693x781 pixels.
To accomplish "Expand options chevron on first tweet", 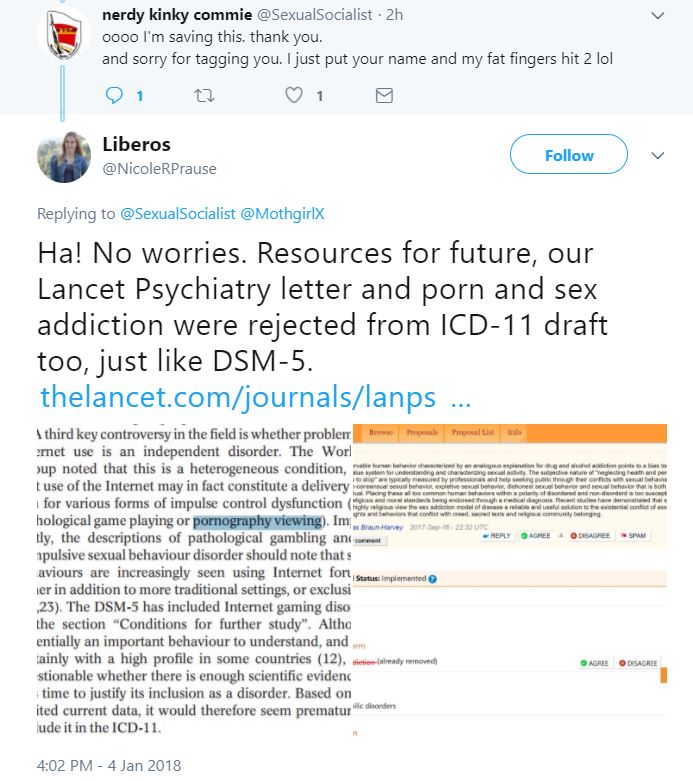I will coord(658,15).
